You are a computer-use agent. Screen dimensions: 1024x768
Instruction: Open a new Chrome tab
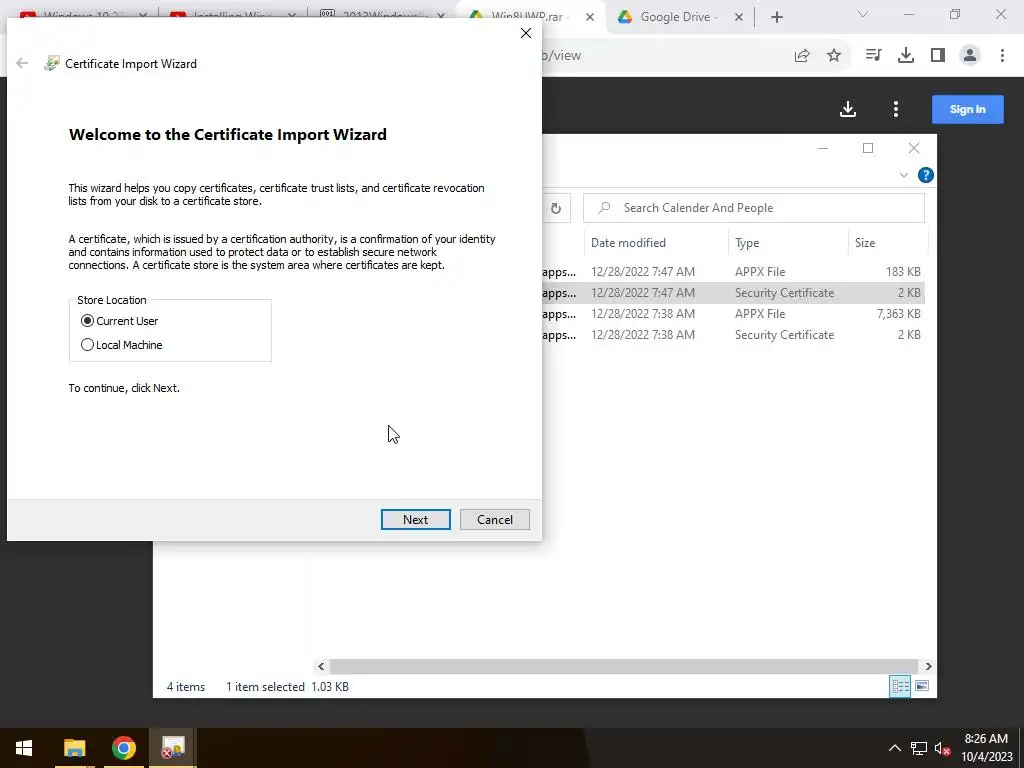point(776,17)
